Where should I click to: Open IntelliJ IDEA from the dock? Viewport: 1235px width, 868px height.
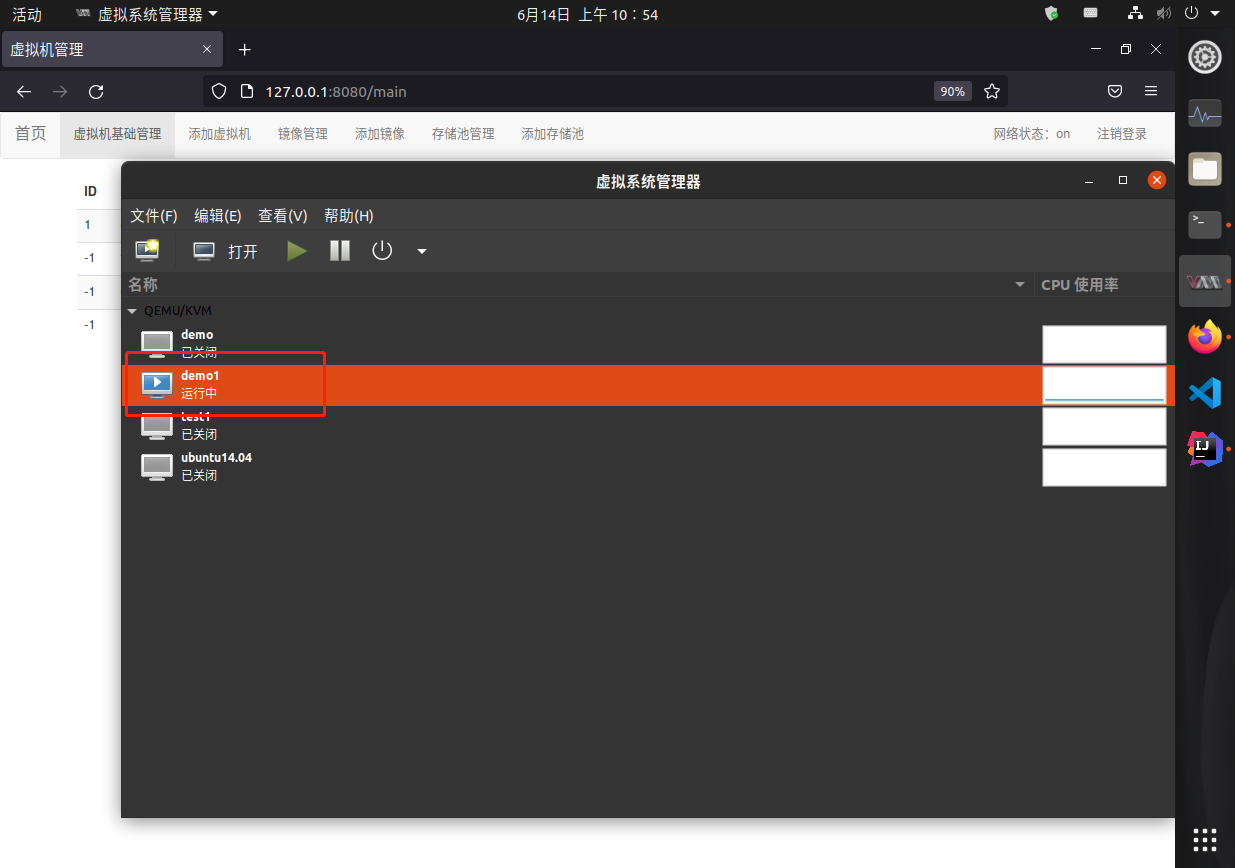tap(1205, 449)
